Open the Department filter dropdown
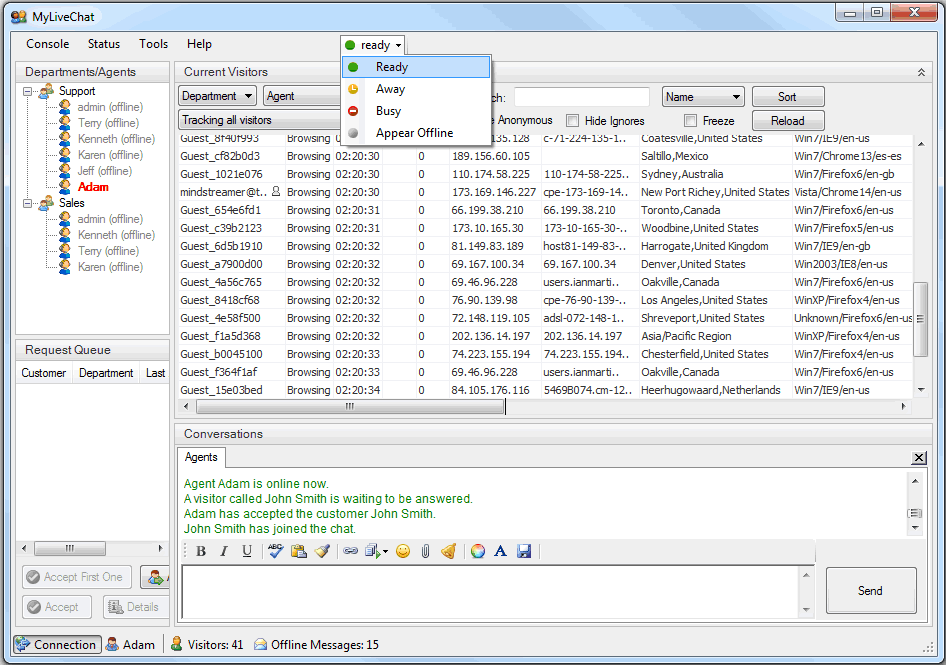 pyautogui.click(x=217, y=95)
